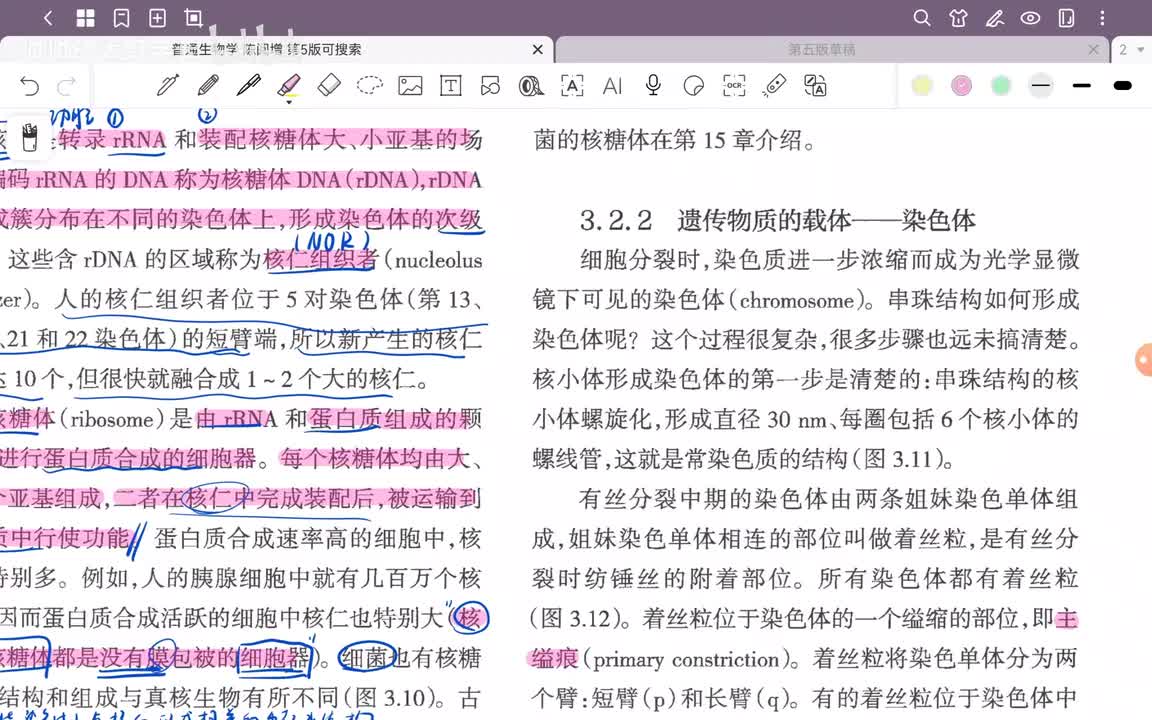The width and height of the screenshot is (1152, 720).
Task: Select the shapes tool
Action: [x=490, y=86]
